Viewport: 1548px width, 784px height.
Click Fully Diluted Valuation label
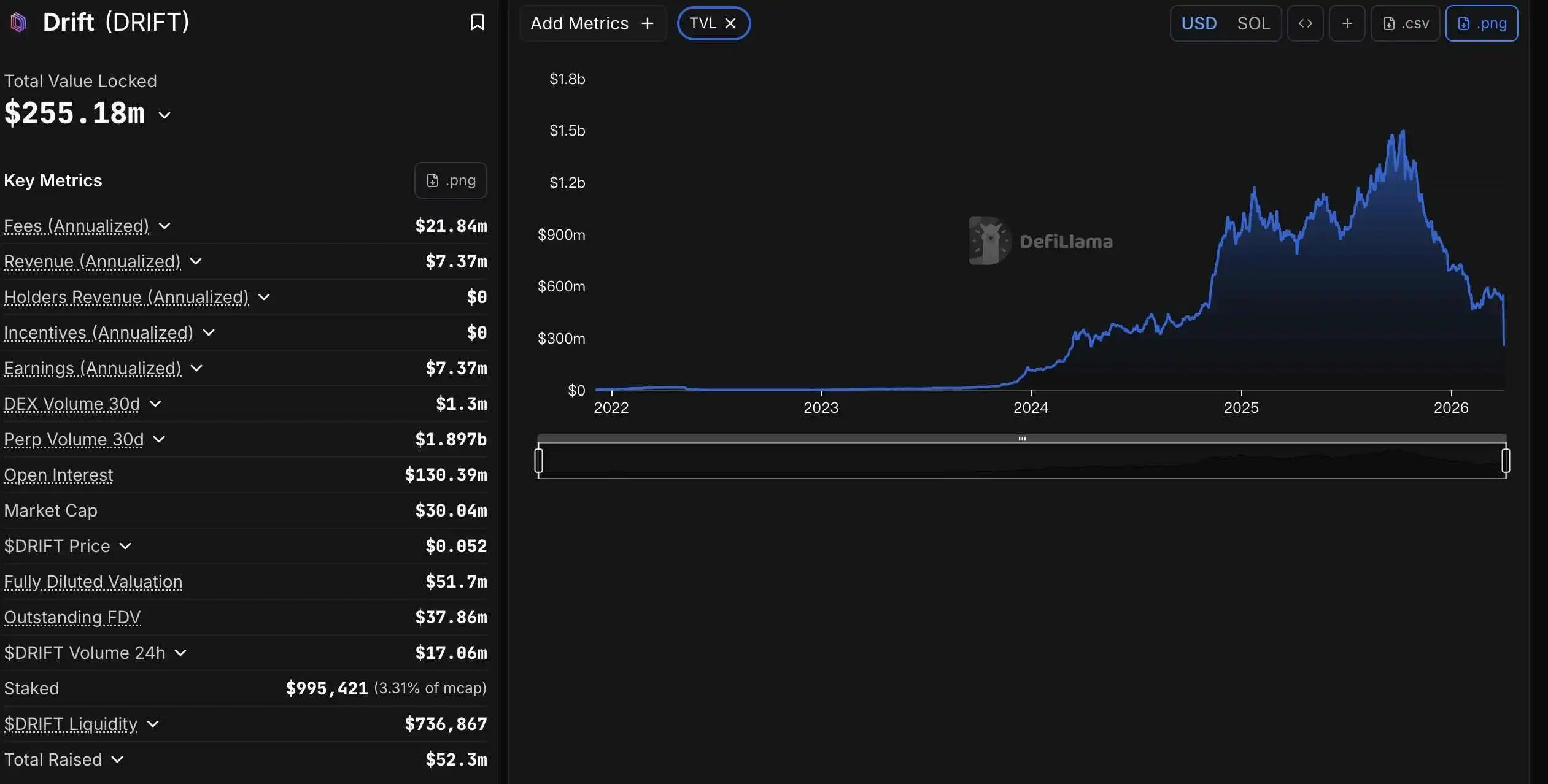click(93, 582)
